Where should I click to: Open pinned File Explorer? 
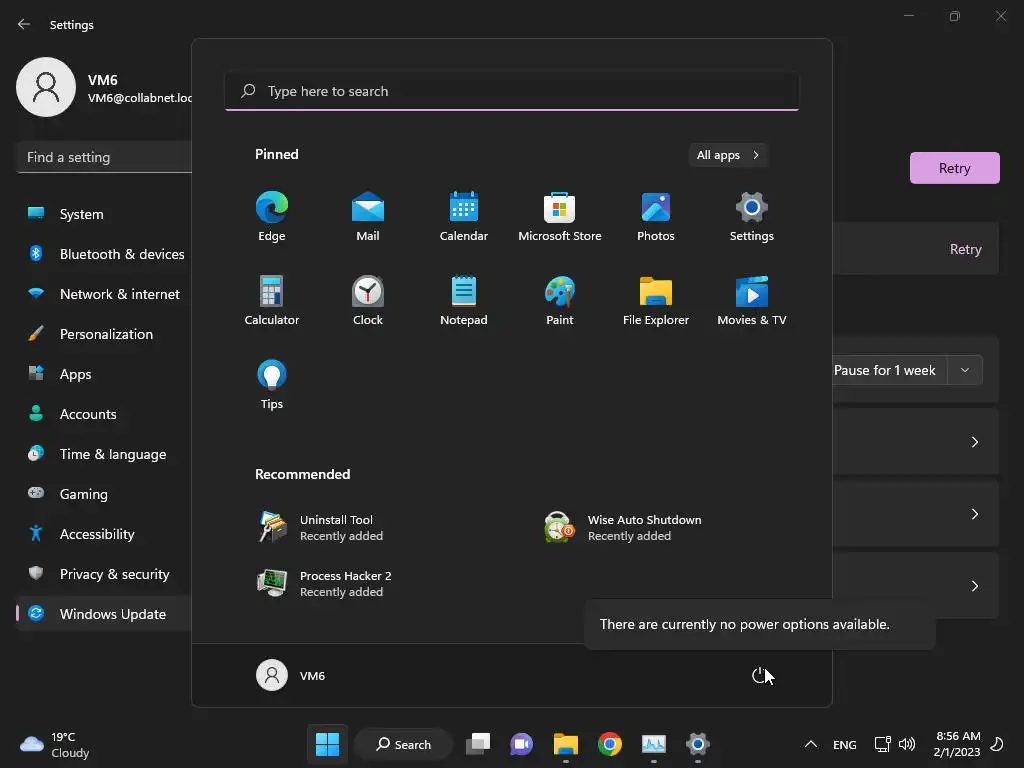[x=656, y=300]
